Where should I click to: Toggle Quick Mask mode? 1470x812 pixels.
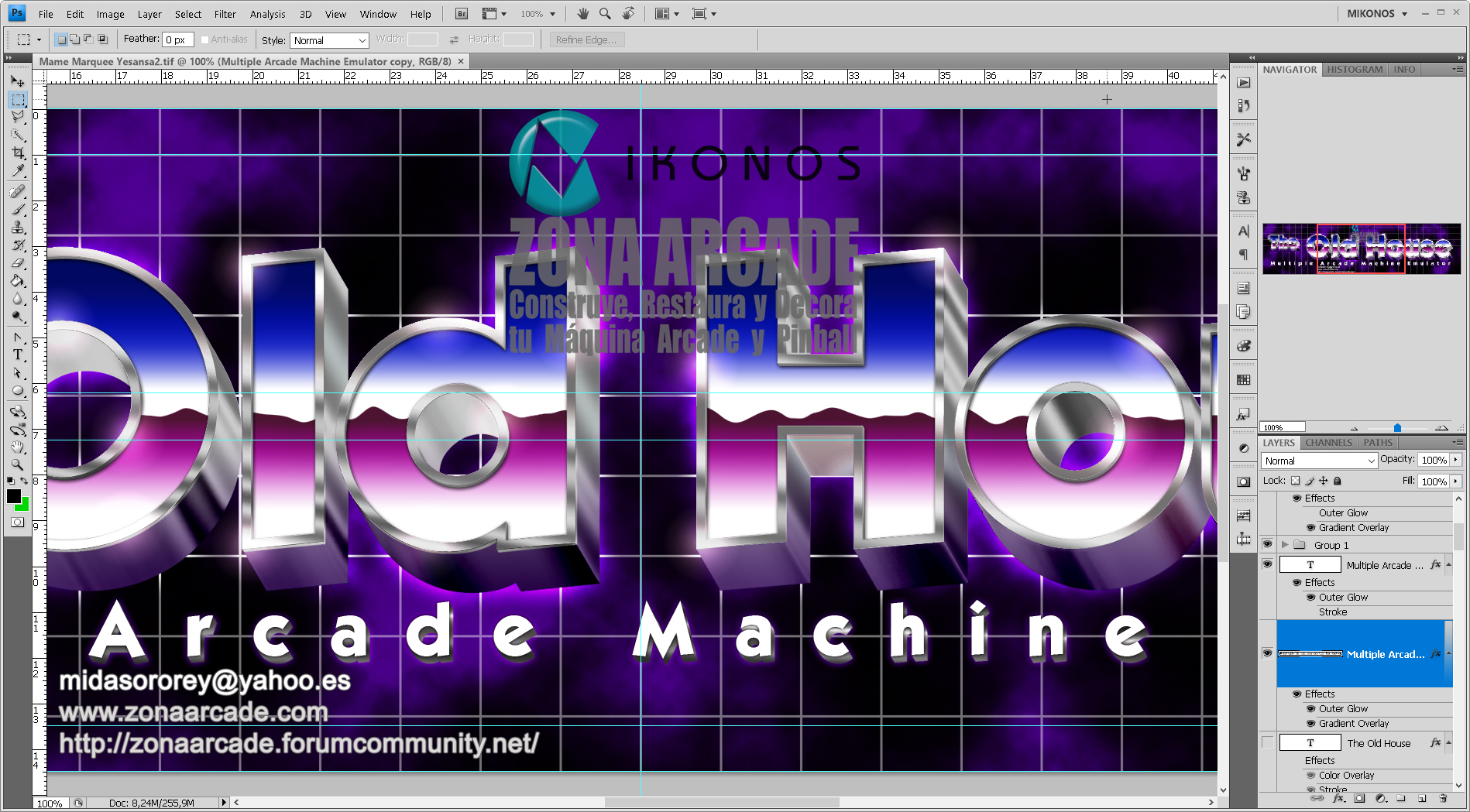(x=18, y=522)
